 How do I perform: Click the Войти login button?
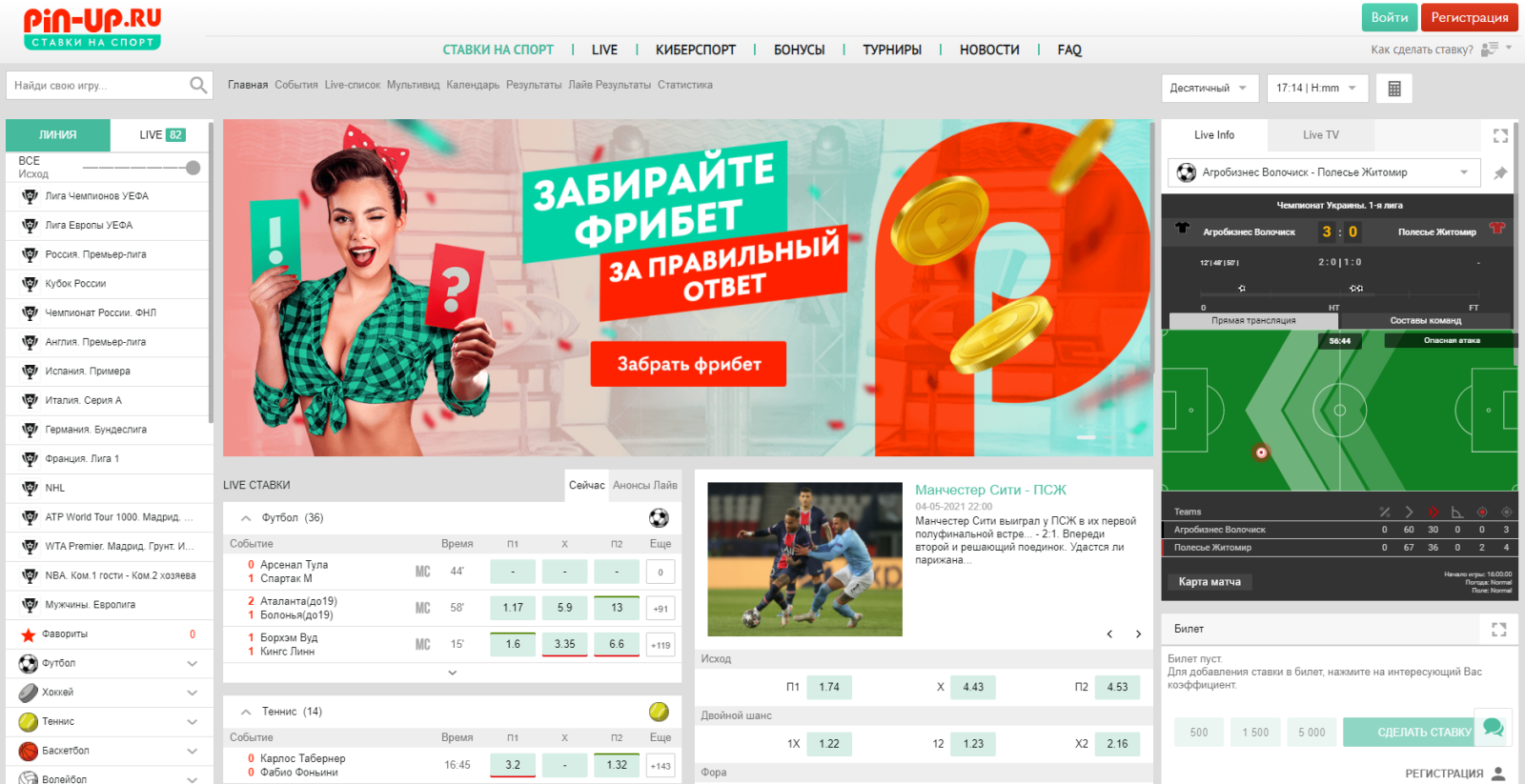[x=1390, y=18]
